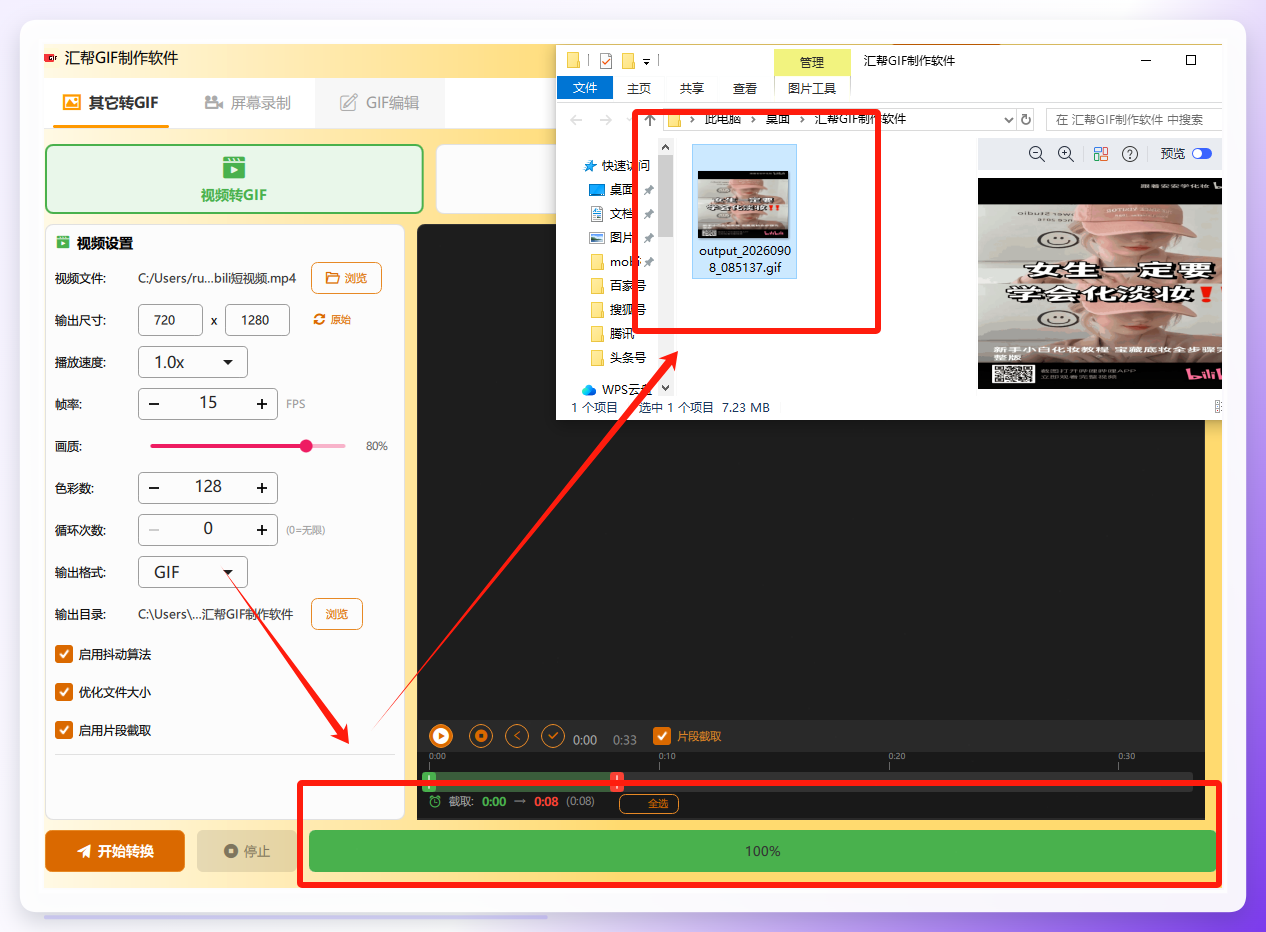Play the video preview
The width and height of the screenshot is (1266, 932).
pyautogui.click(x=440, y=736)
